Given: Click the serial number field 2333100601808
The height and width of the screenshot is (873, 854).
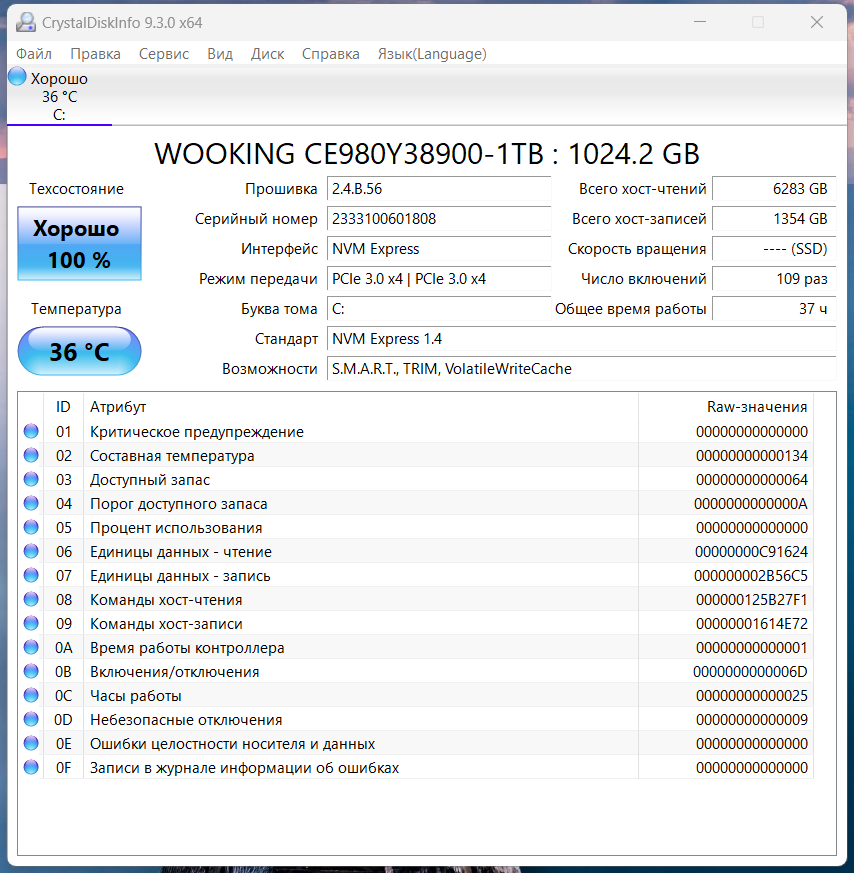Looking at the screenshot, I should [x=439, y=219].
